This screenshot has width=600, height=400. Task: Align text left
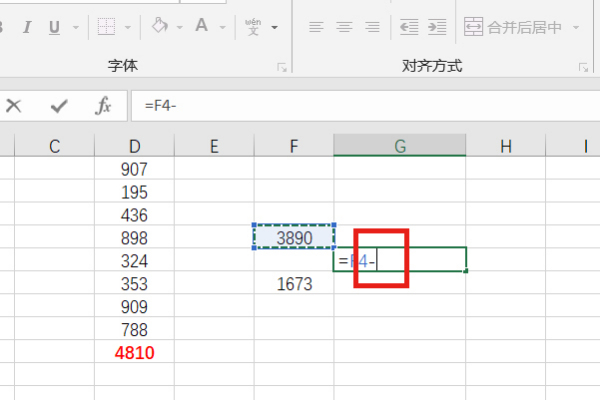tap(316, 27)
